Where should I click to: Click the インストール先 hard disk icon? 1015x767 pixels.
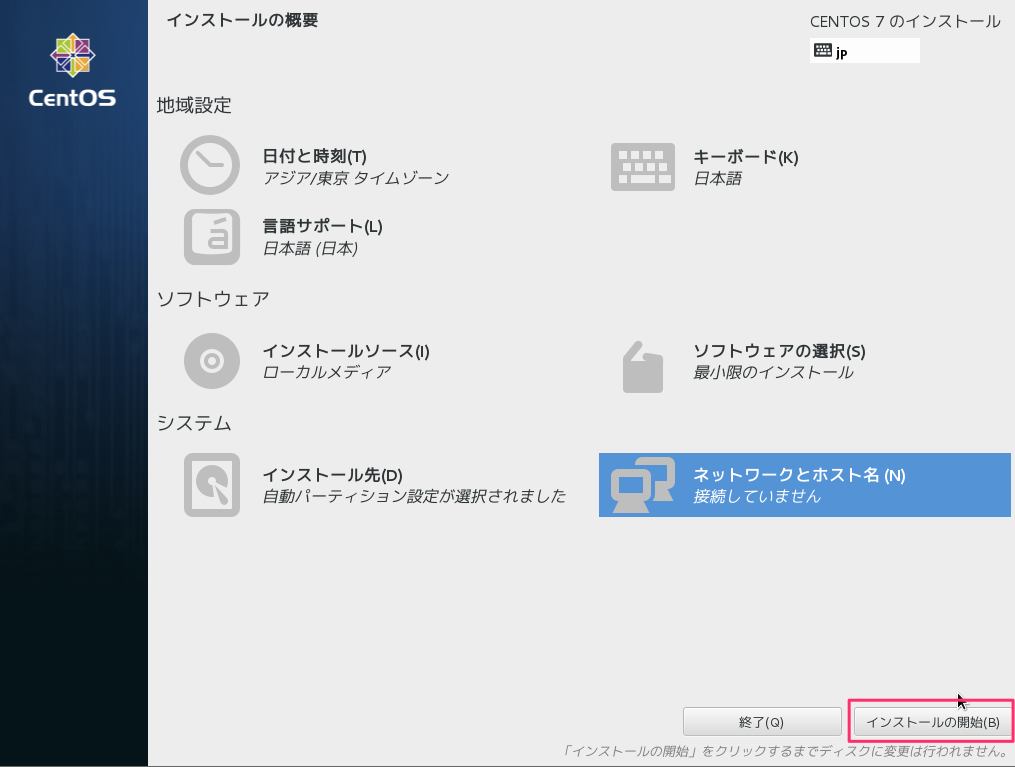pos(212,485)
